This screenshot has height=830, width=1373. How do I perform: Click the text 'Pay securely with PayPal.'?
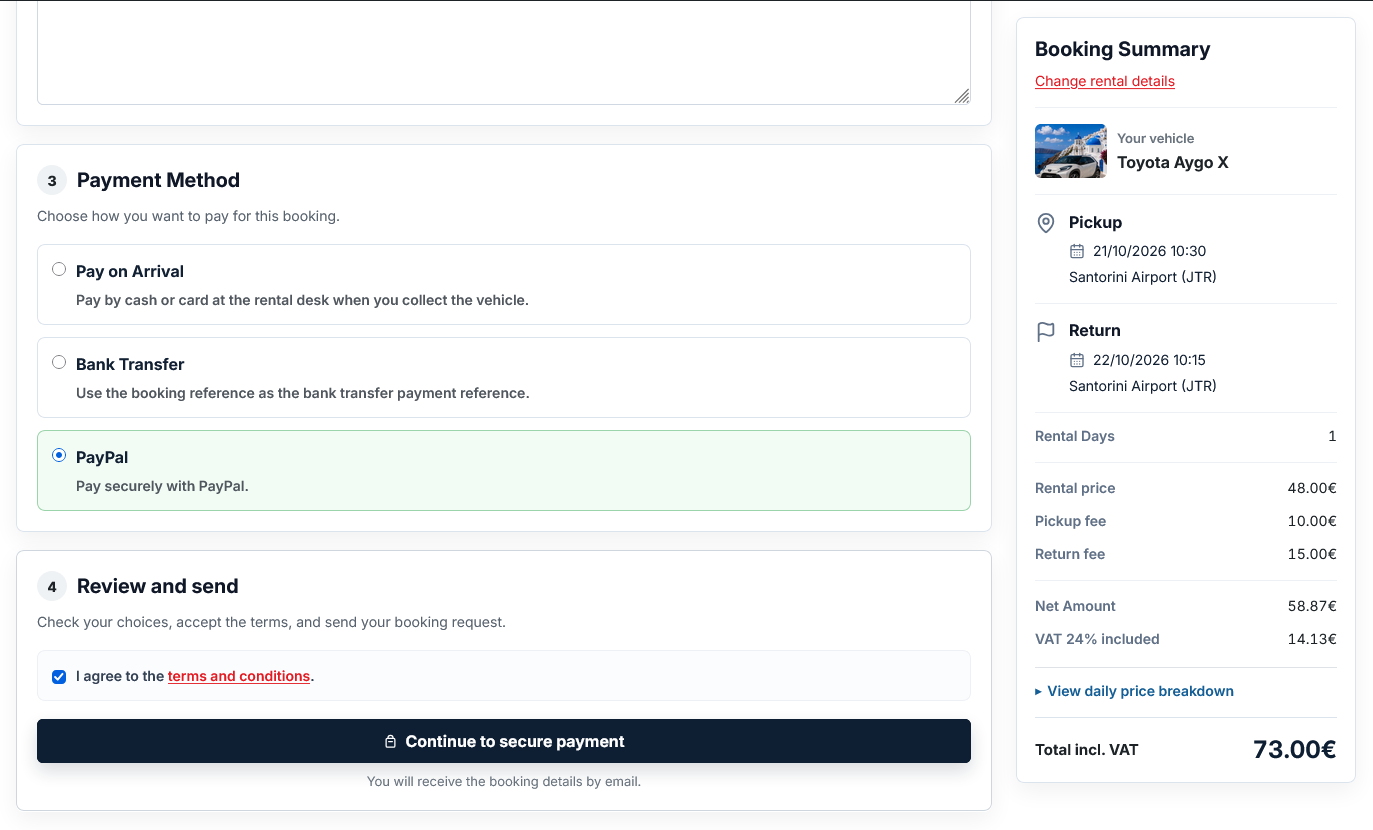coord(162,486)
